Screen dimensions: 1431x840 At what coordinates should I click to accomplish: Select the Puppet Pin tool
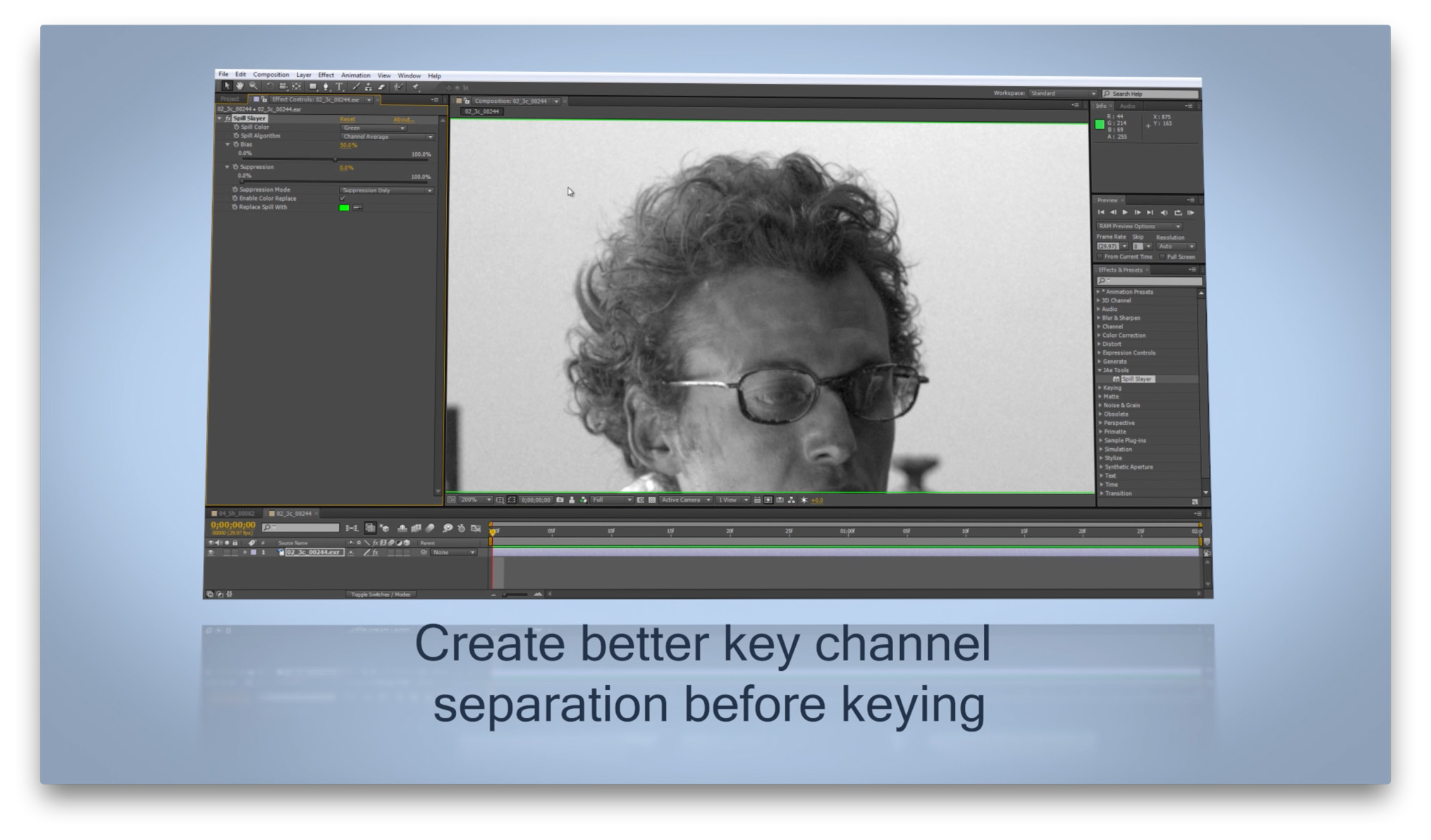tap(416, 87)
